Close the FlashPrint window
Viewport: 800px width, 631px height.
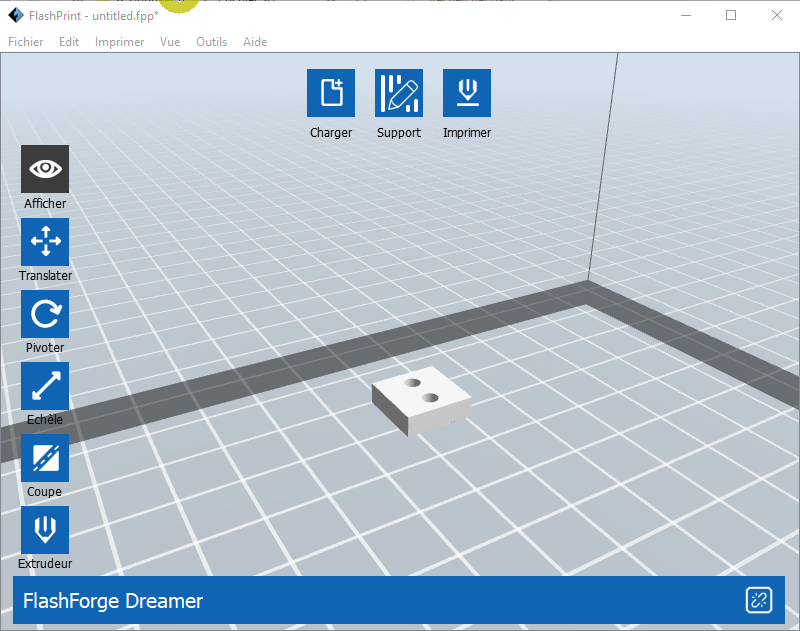click(x=777, y=15)
